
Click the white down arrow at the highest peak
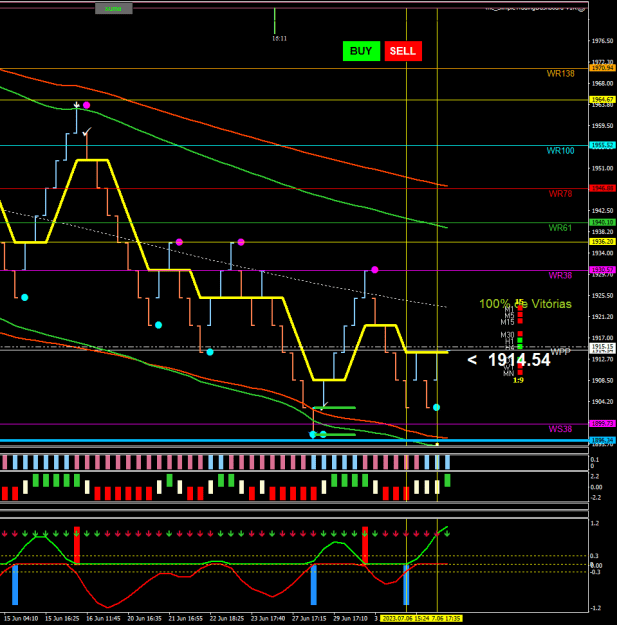(77, 105)
